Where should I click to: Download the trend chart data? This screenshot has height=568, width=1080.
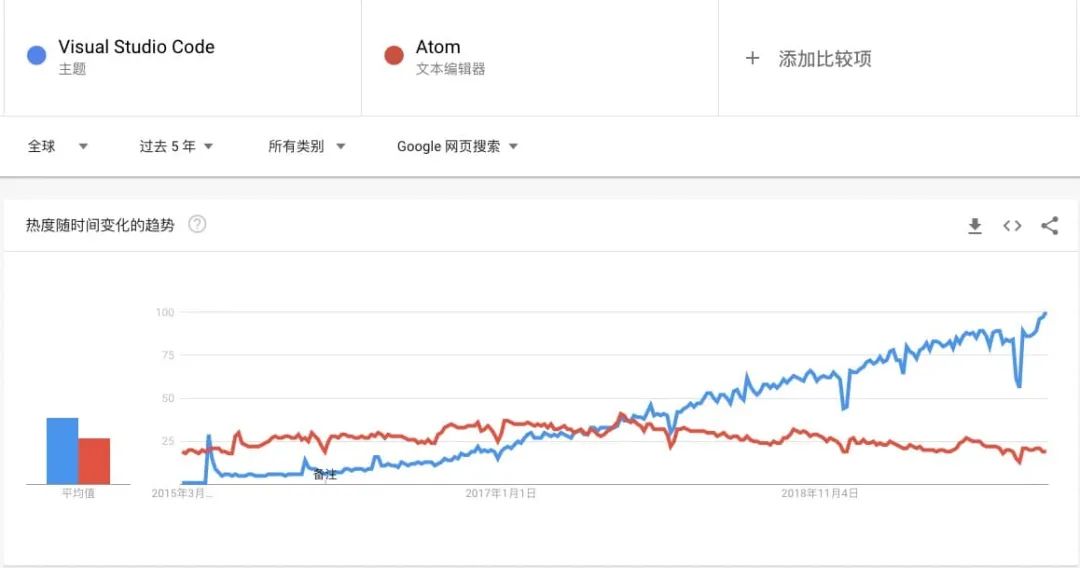click(975, 226)
